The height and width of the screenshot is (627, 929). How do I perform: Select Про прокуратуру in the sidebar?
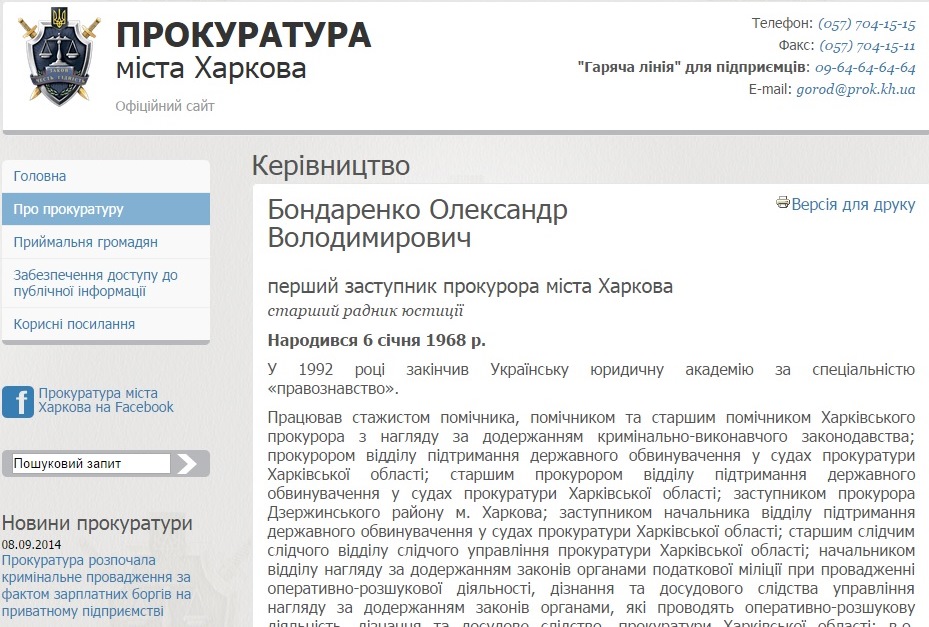tap(69, 209)
